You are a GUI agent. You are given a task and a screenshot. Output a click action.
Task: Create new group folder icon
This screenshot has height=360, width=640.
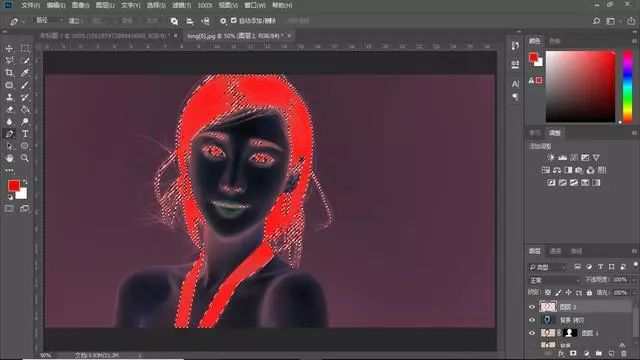click(x=599, y=353)
